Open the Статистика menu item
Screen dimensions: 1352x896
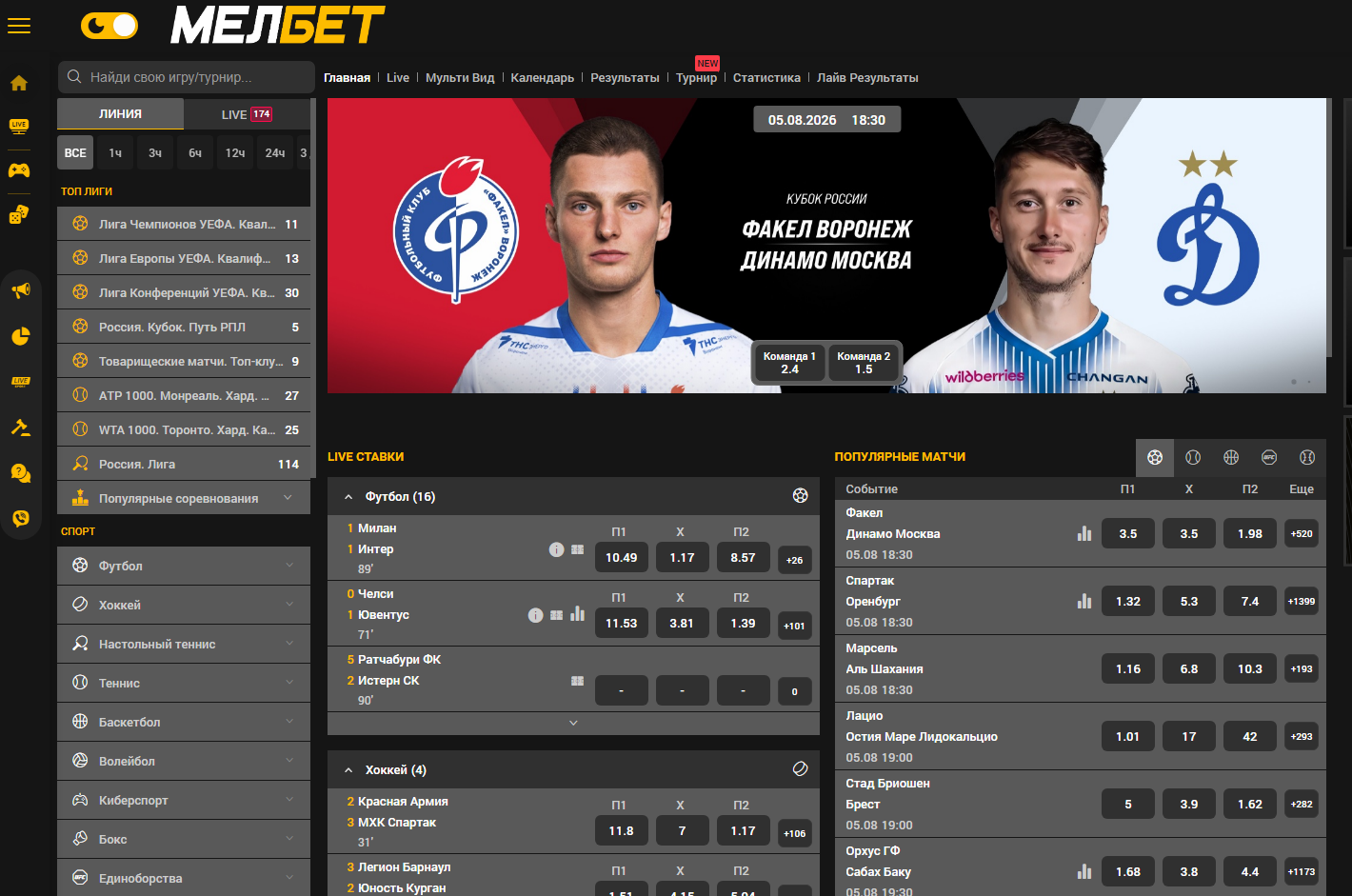[766, 78]
